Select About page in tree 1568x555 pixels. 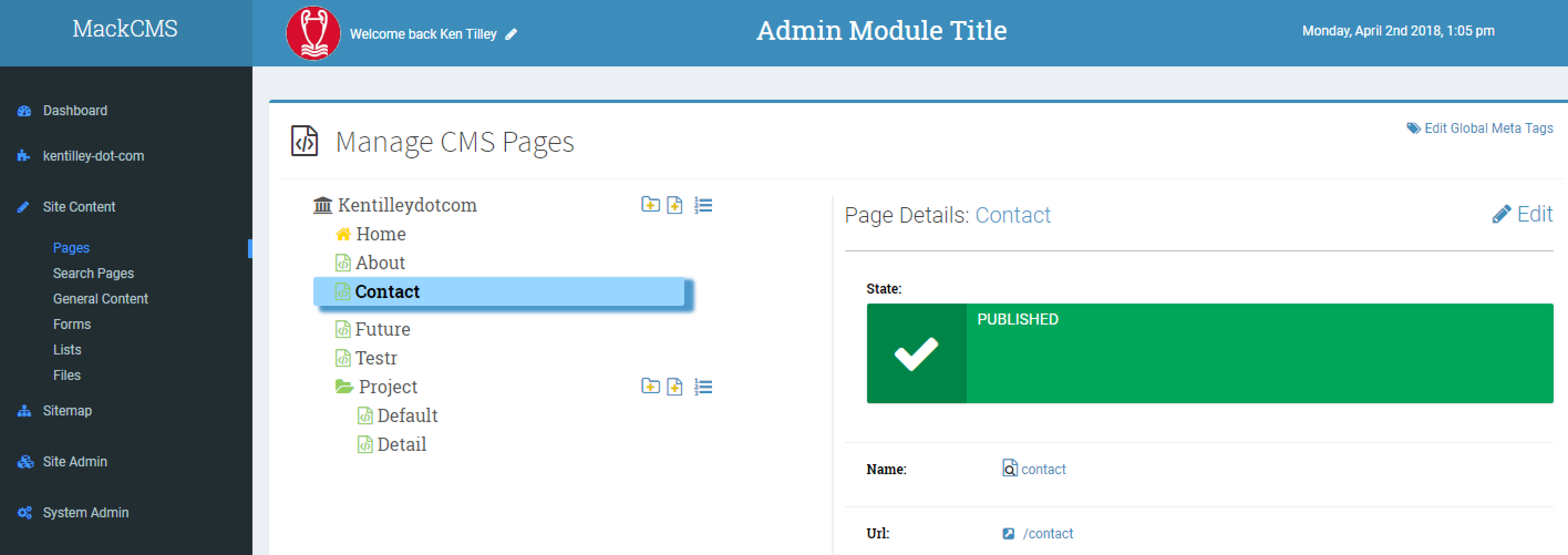tap(380, 263)
